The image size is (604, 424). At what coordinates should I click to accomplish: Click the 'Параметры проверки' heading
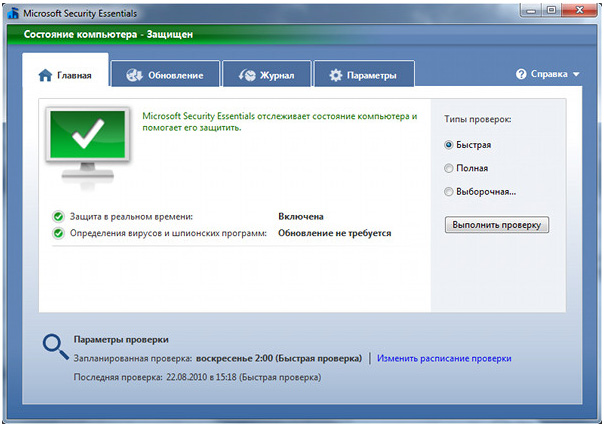tap(121, 340)
